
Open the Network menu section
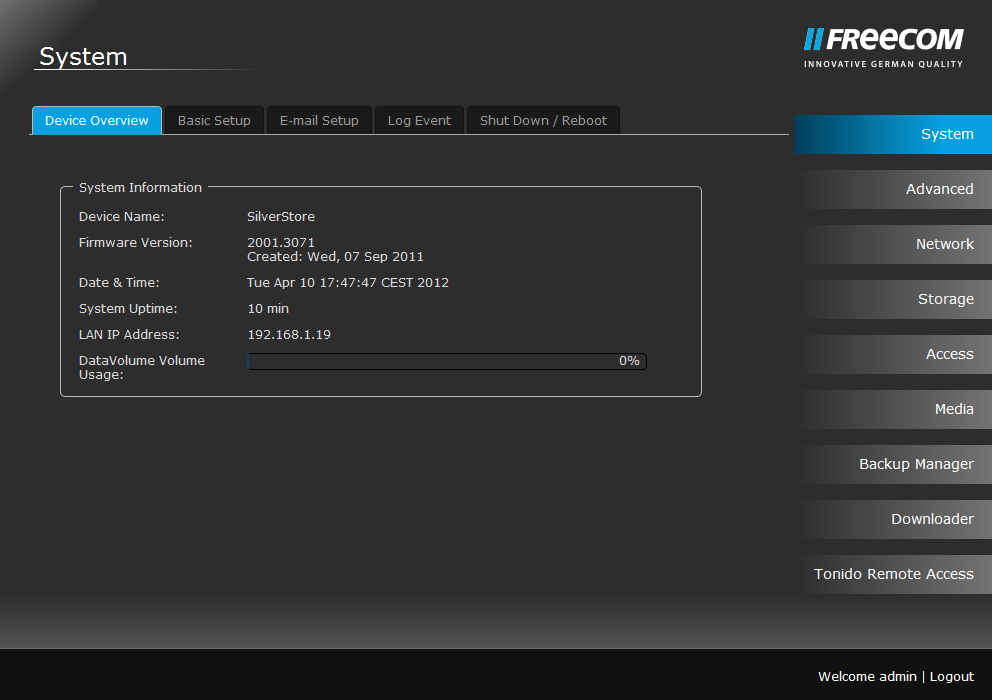893,244
